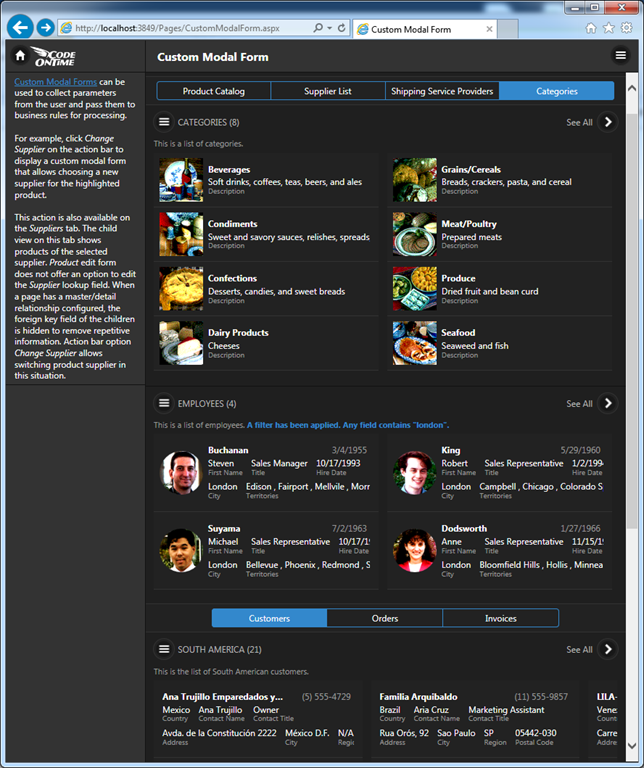644x768 pixels.
Task: Select the Customers tab
Action: click(x=269, y=618)
